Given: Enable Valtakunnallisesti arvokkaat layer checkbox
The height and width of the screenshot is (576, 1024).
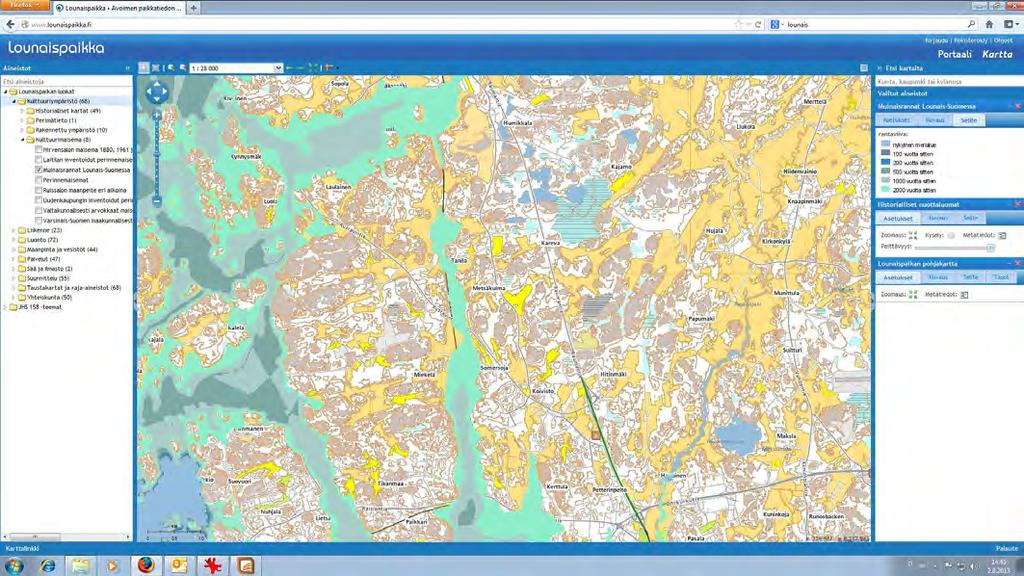Looking at the screenshot, I should point(39,210).
